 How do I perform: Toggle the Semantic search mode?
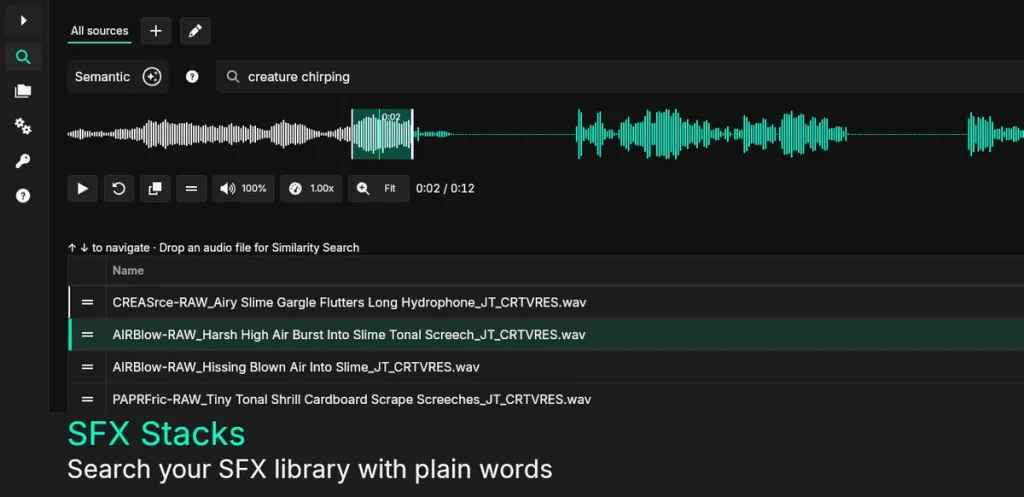(x=118, y=77)
